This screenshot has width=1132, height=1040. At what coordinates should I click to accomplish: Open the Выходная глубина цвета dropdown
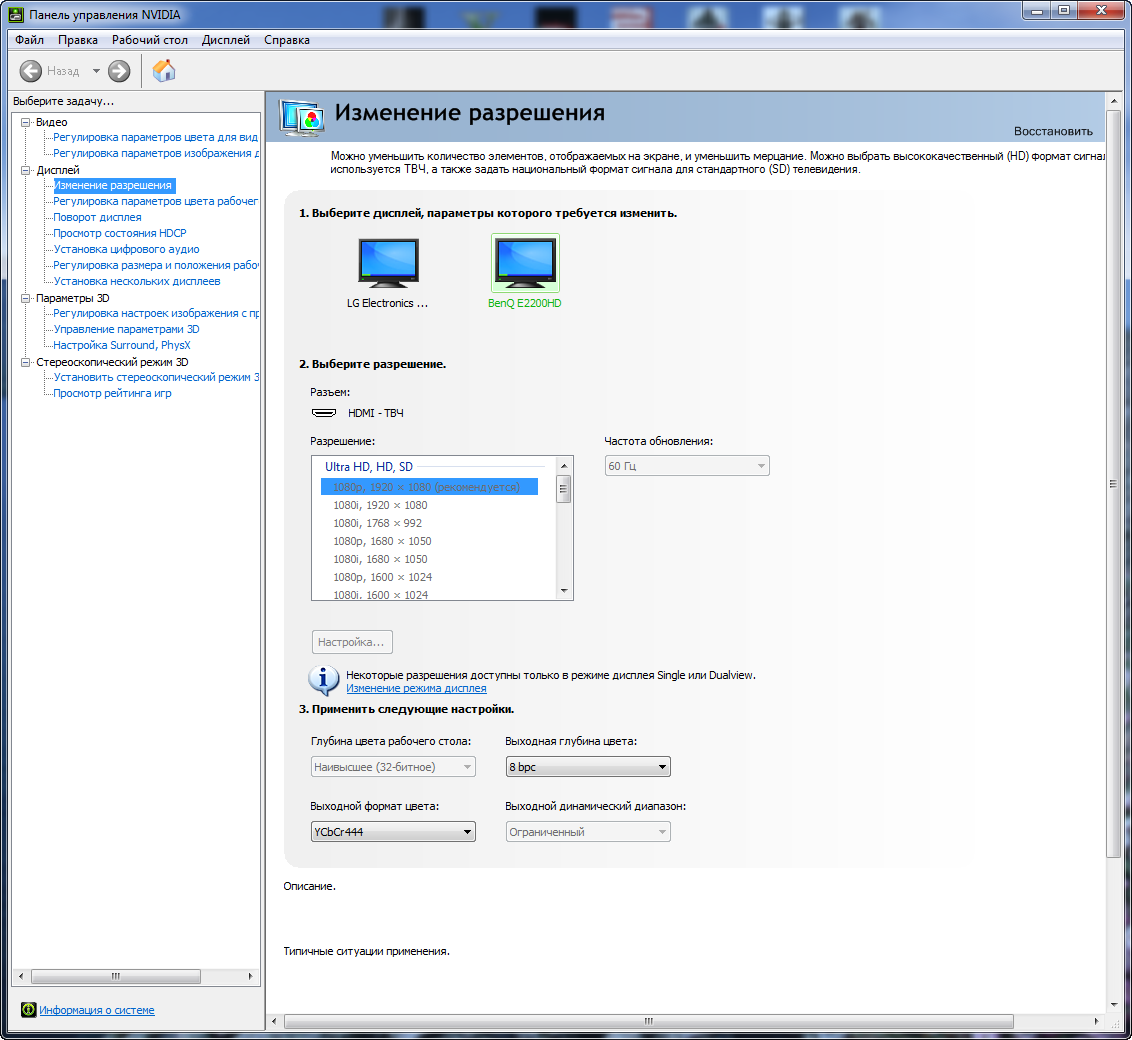coord(588,767)
